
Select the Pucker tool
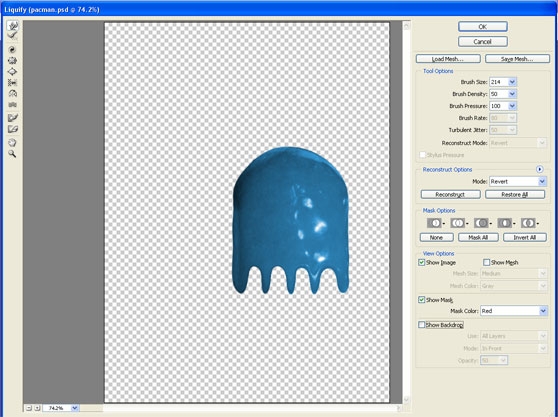click(x=12, y=60)
